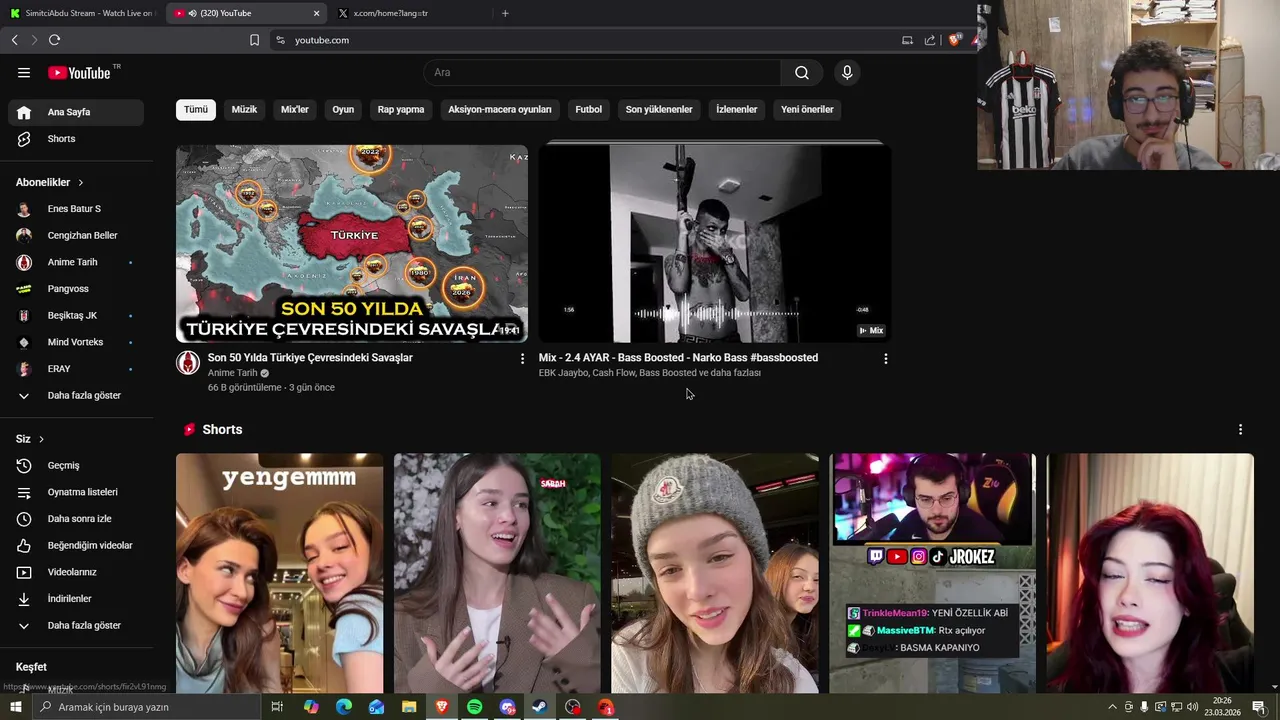The width and height of the screenshot is (1280, 720).
Task: Open the Shorts shelf options menu
Action: coord(1240,429)
